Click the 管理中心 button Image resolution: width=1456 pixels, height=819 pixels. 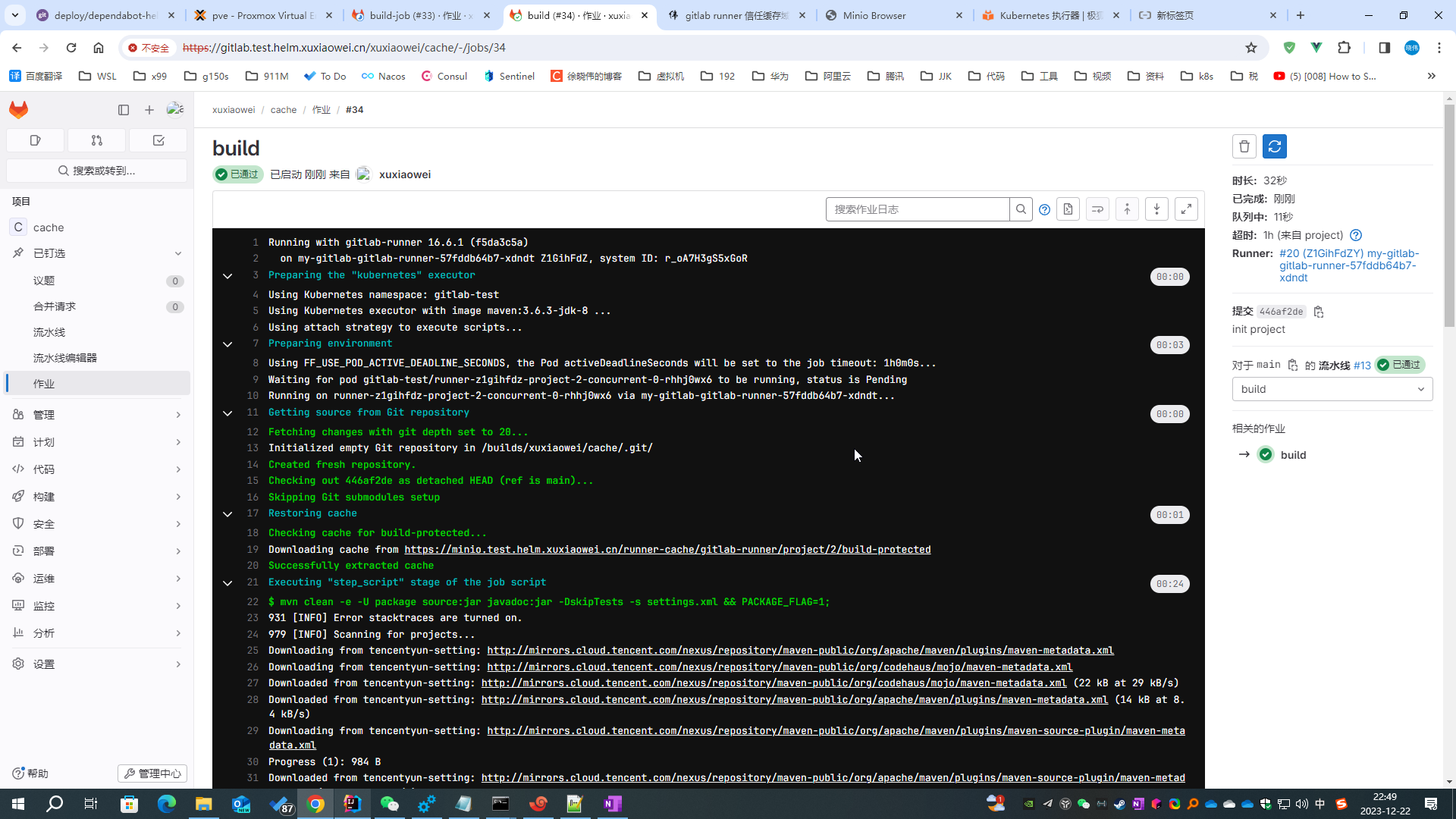pyautogui.click(x=152, y=773)
